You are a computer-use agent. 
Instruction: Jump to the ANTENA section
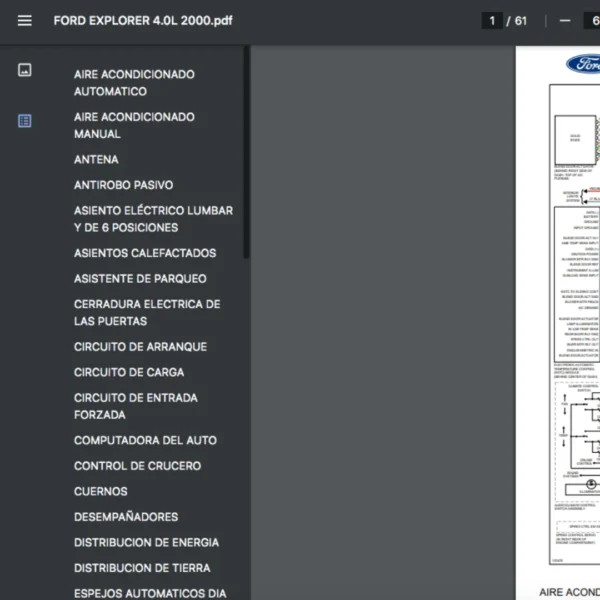click(x=96, y=160)
